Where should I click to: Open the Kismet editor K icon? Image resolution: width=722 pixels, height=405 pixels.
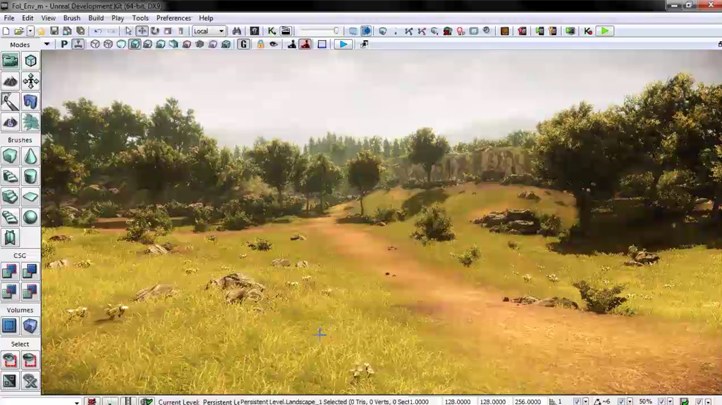[x=272, y=31]
